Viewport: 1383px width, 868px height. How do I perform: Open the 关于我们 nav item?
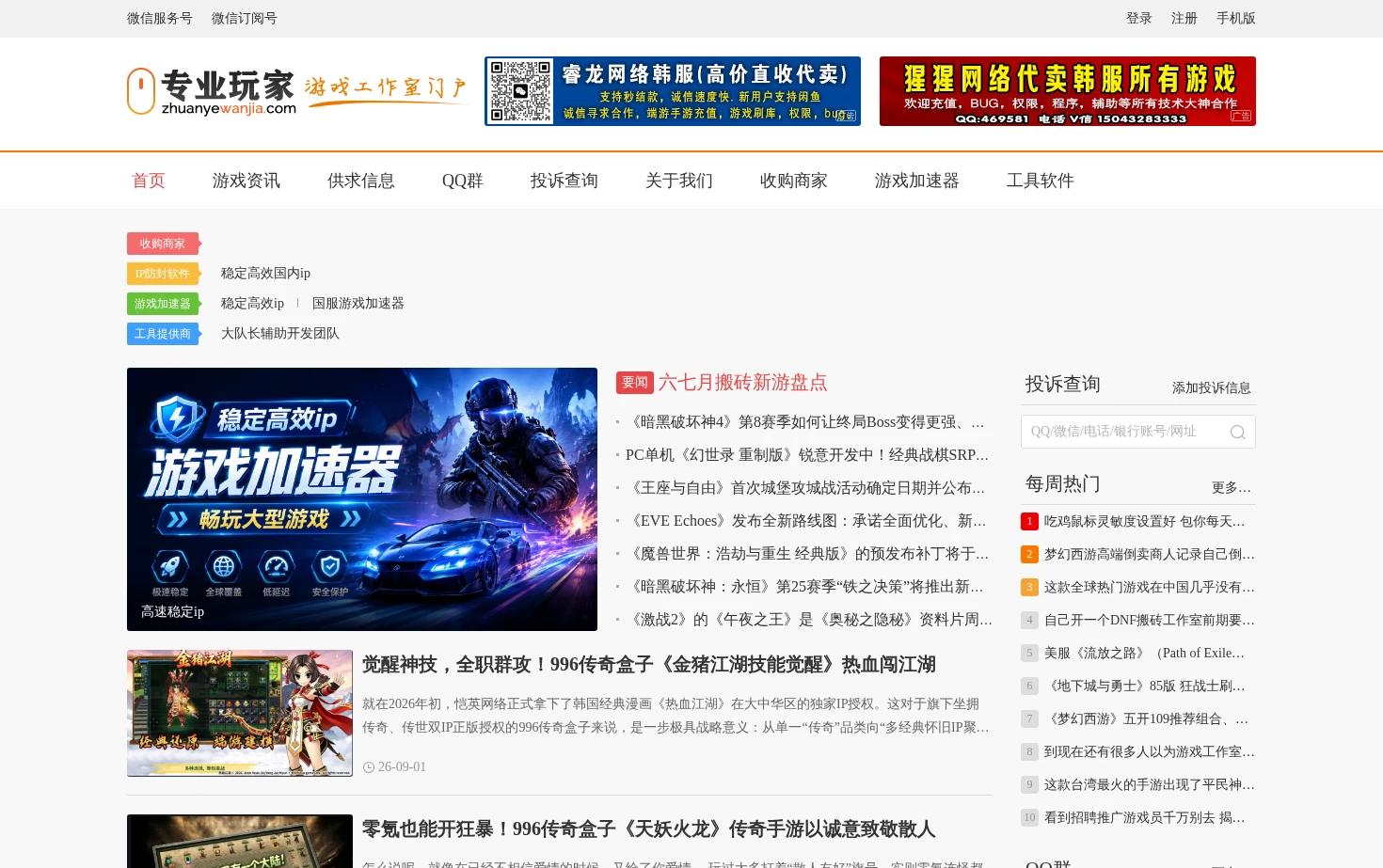point(679,181)
